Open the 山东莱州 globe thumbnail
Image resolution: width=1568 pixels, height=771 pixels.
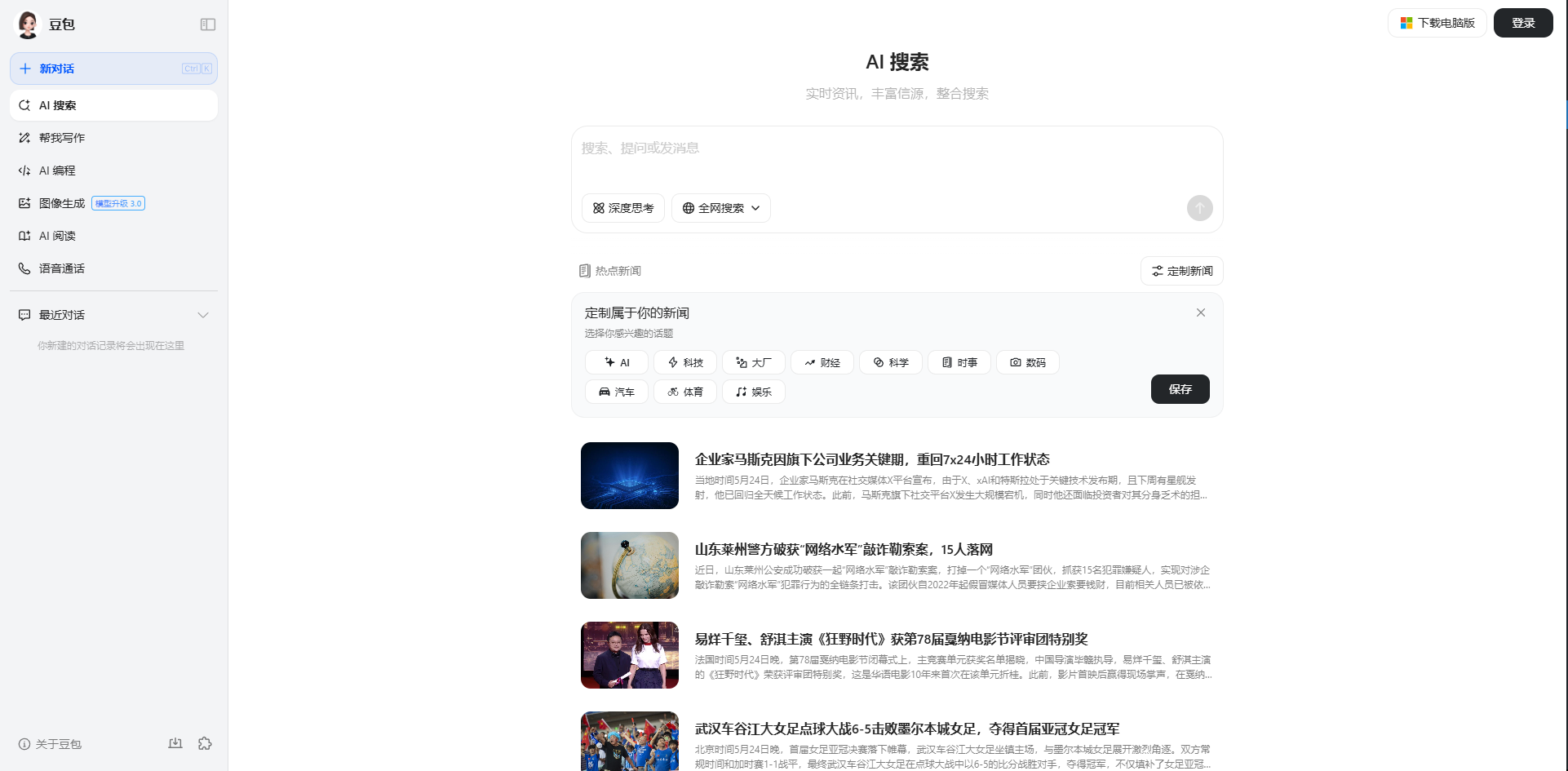pyautogui.click(x=630, y=565)
